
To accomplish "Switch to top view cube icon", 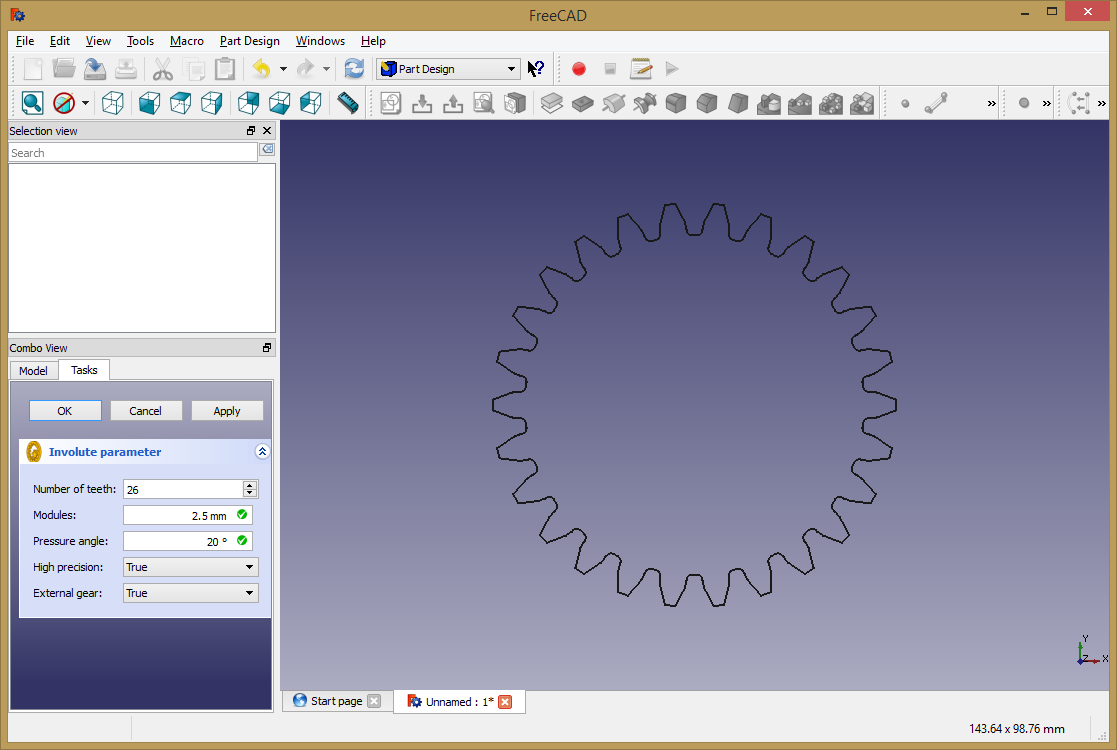I will (x=180, y=103).
